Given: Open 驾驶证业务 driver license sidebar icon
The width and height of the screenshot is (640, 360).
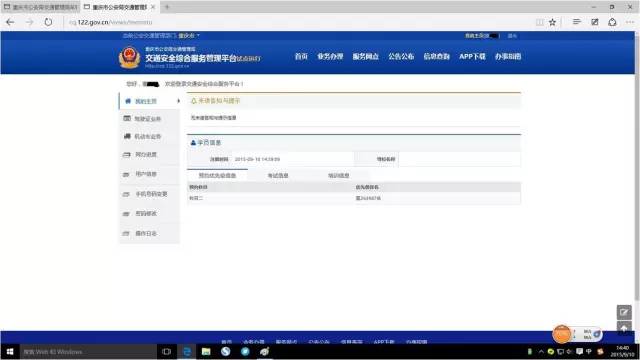Looking at the screenshot, I should (x=127, y=118).
